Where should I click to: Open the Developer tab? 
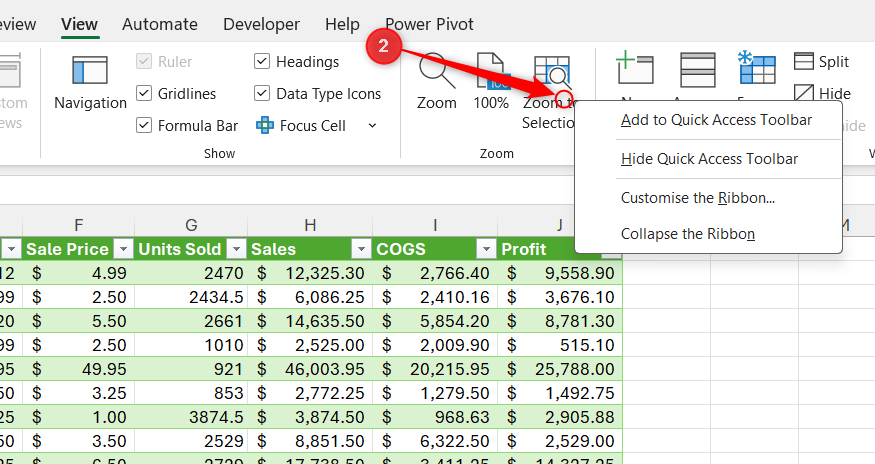tap(261, 25)
